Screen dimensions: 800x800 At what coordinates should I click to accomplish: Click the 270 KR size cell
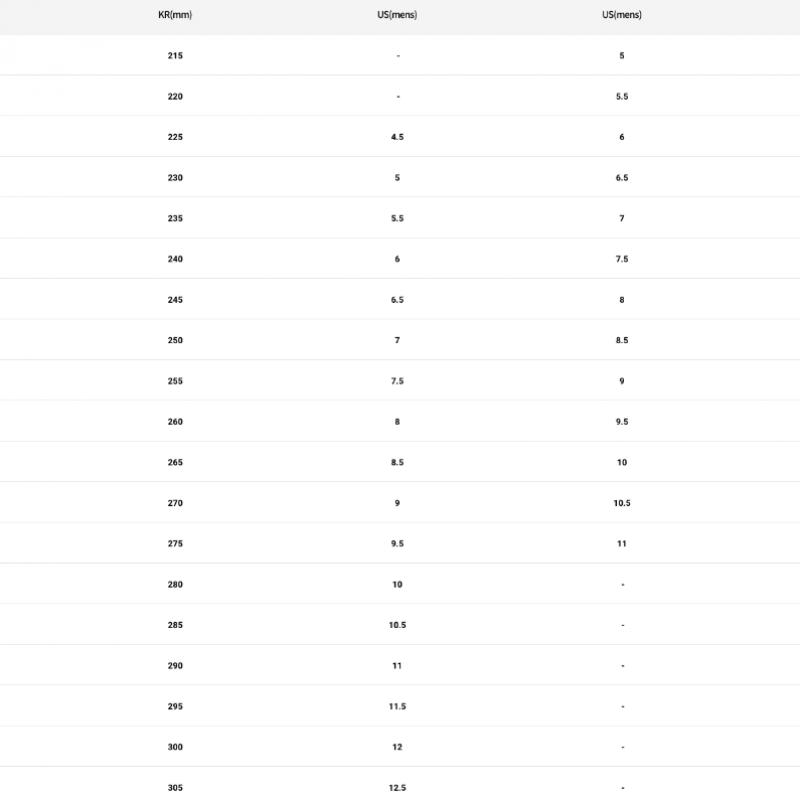(175, 503)
